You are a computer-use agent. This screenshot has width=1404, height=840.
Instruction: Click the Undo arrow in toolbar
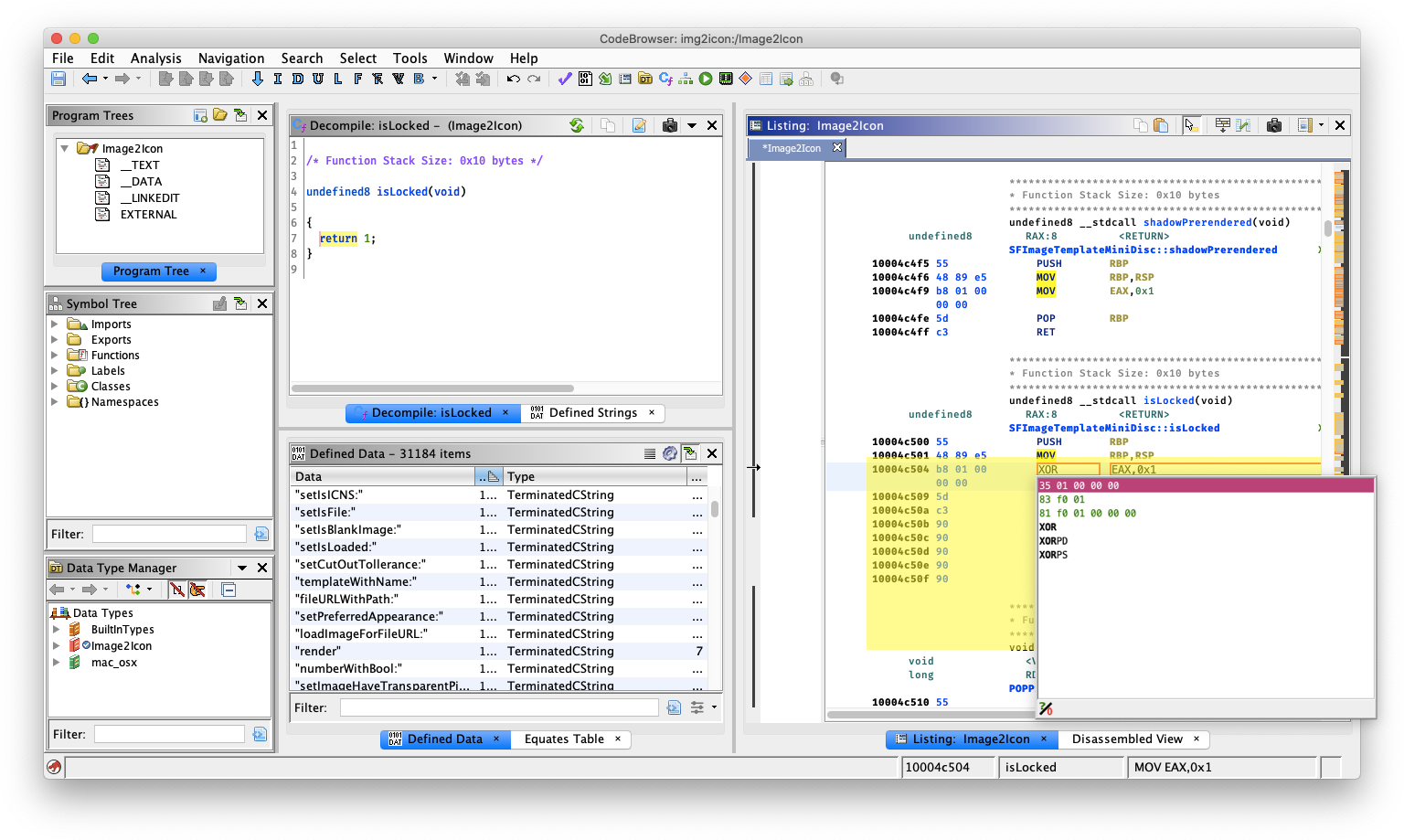tap(514, 79)
